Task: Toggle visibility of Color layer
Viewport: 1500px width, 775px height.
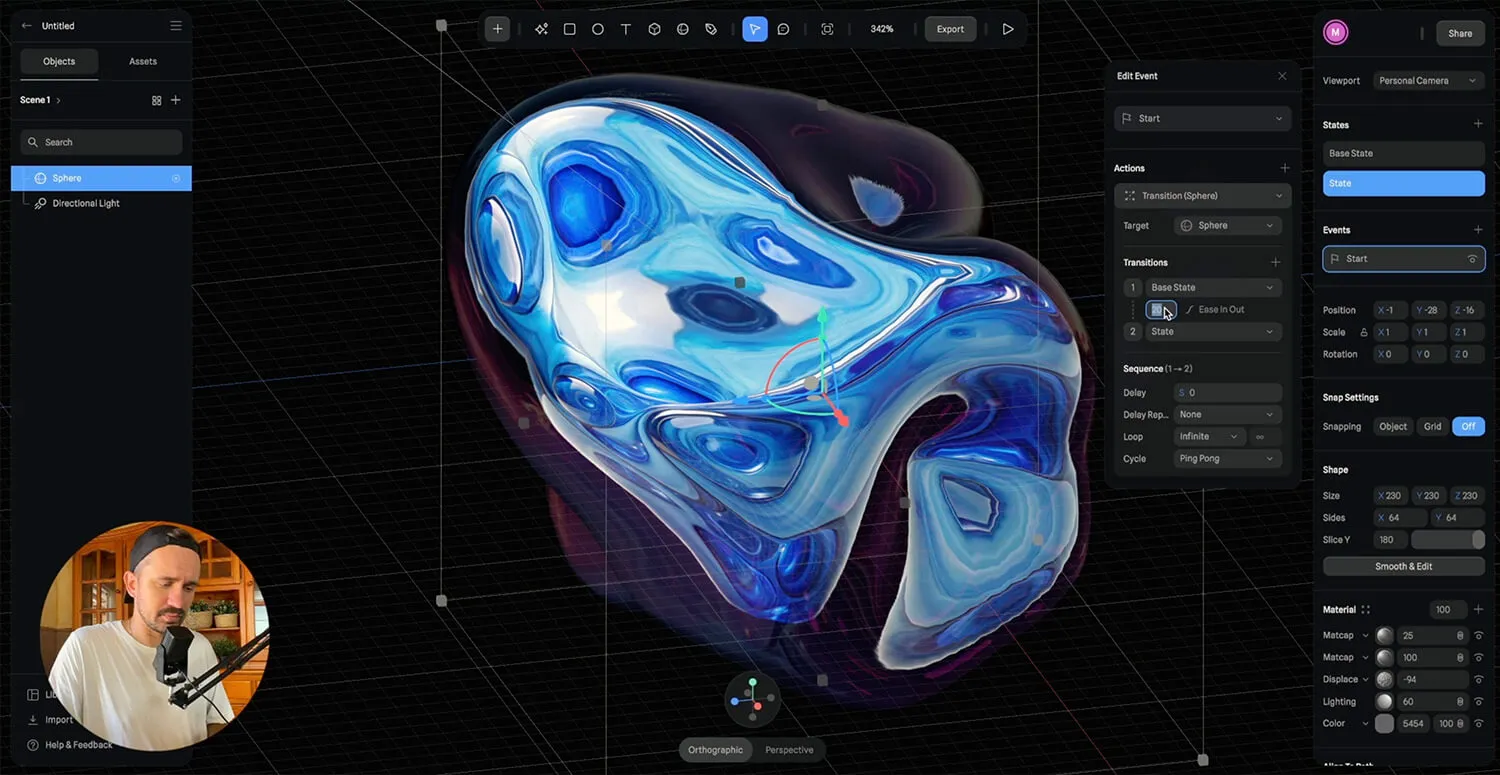Action: (1478, 723)
